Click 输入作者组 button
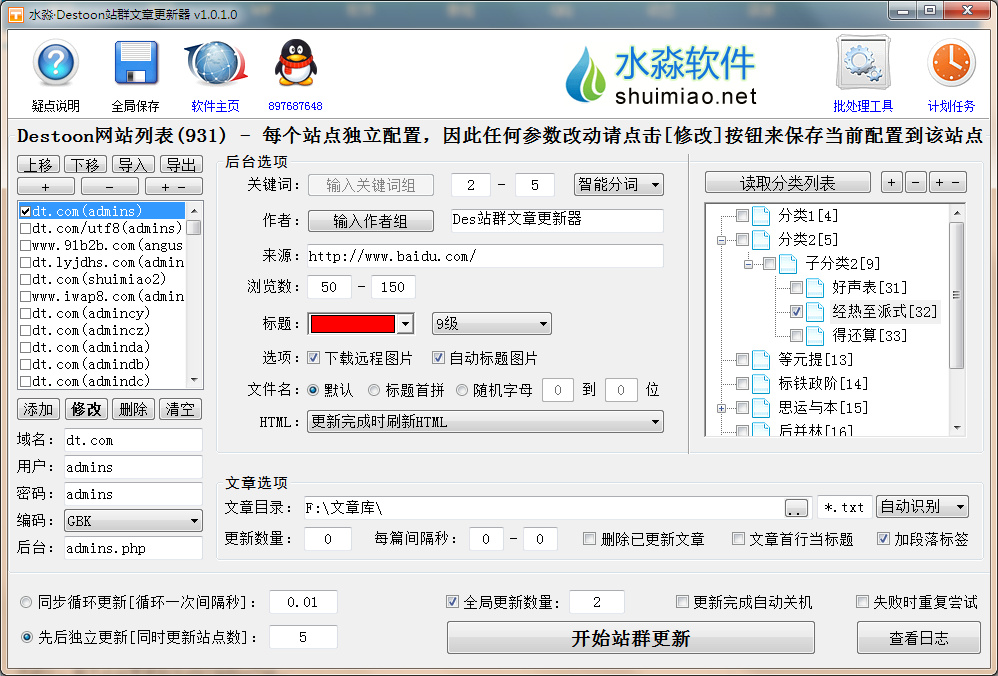This screenshot has height=676, width=998. pos(370,221)
